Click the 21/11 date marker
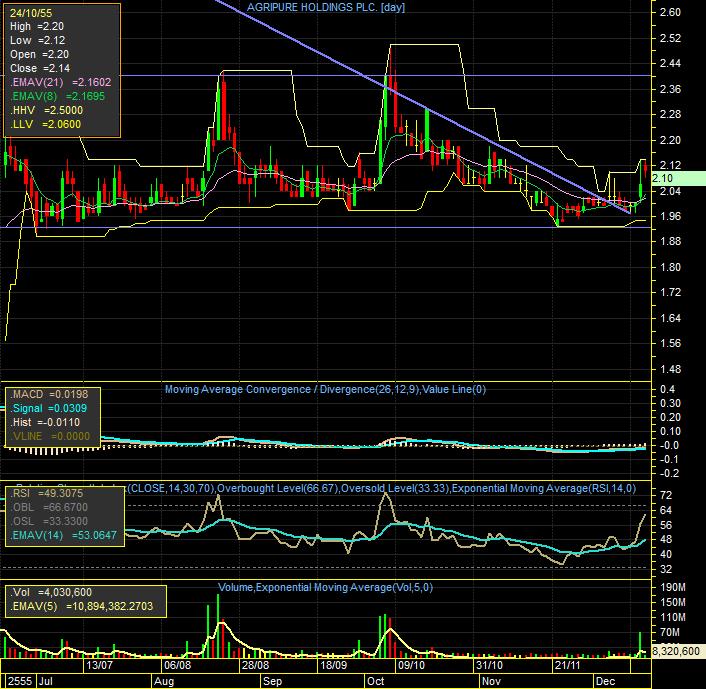Image resolution: width=706 pixels, height=689 pixels. [x=567, y=665]
